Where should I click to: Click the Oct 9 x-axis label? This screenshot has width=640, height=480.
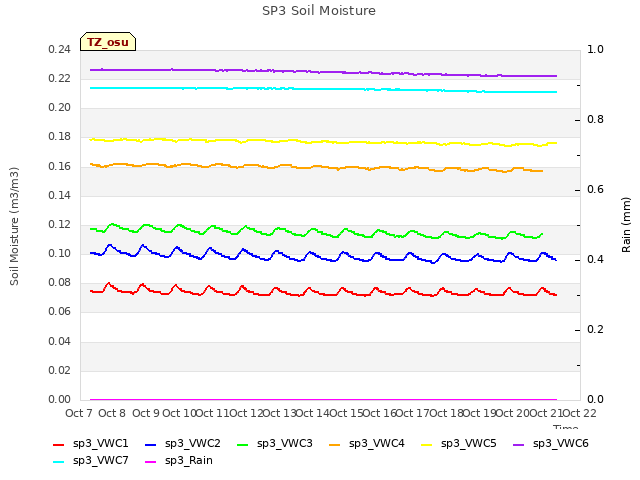click(145, 413)
